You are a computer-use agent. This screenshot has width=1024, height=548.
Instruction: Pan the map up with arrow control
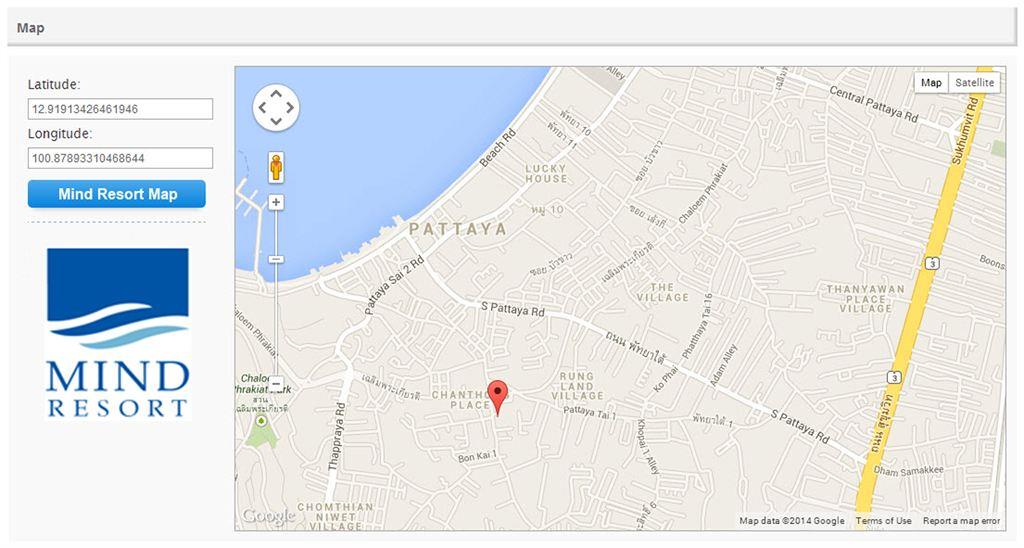pos(276,94)
